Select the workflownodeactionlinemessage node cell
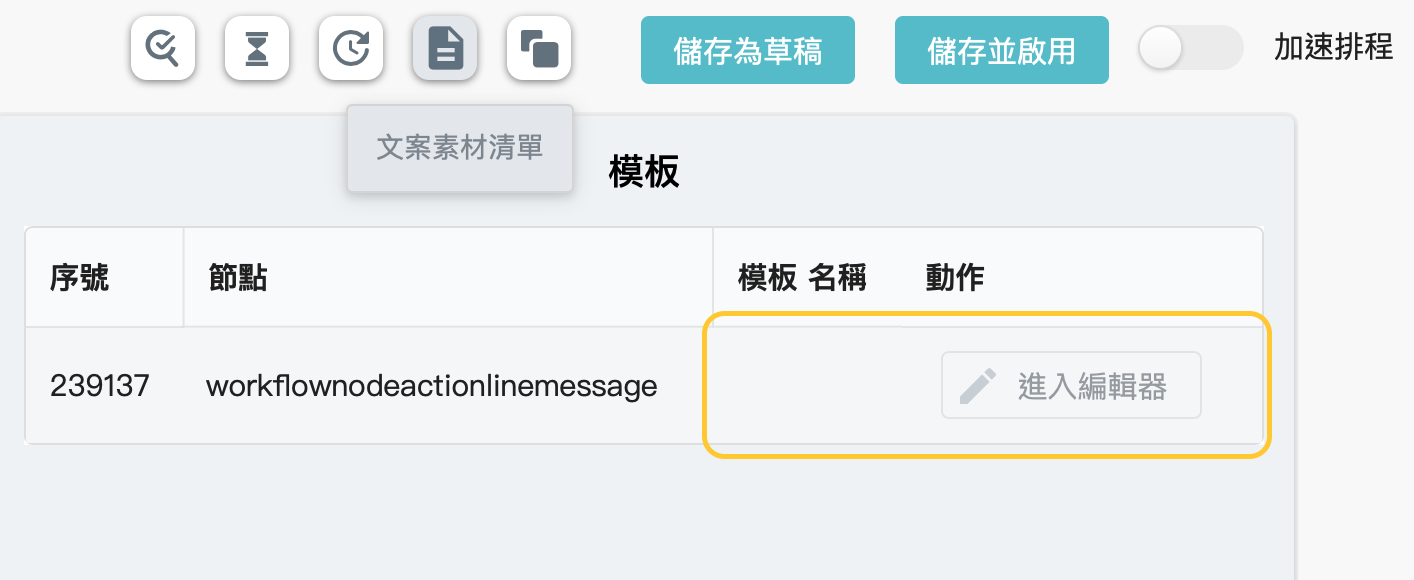1414x580 pixels. [431, 386]
